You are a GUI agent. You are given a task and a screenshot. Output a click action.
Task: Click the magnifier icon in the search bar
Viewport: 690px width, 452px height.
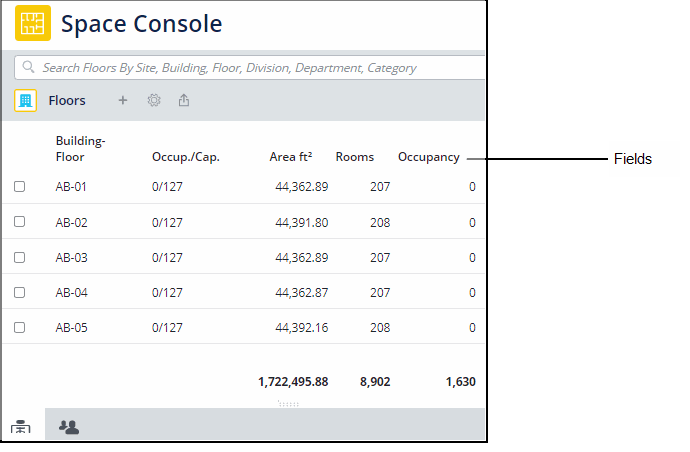pyautogui.click(x=27, y=68)
